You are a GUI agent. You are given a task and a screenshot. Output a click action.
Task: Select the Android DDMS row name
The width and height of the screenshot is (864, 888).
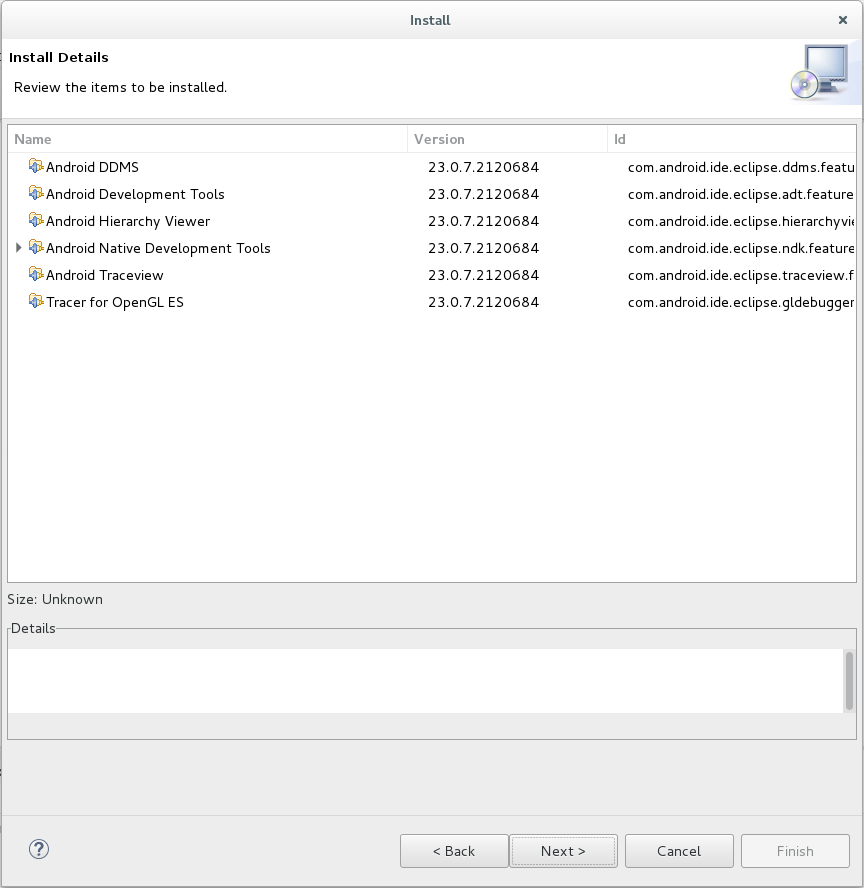pos(92,167)
